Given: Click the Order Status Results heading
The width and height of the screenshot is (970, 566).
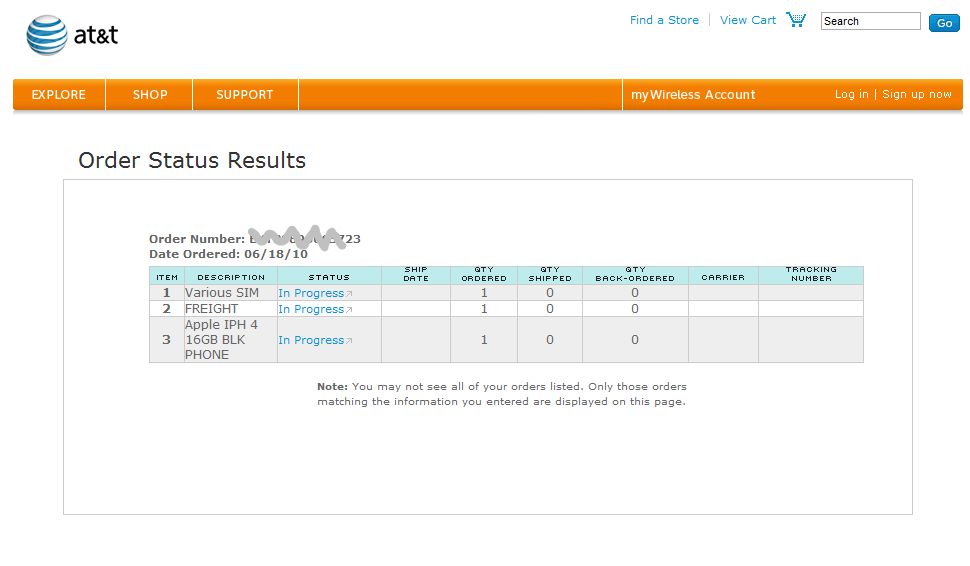Looking at the screenshot, I should click(192, 160).
